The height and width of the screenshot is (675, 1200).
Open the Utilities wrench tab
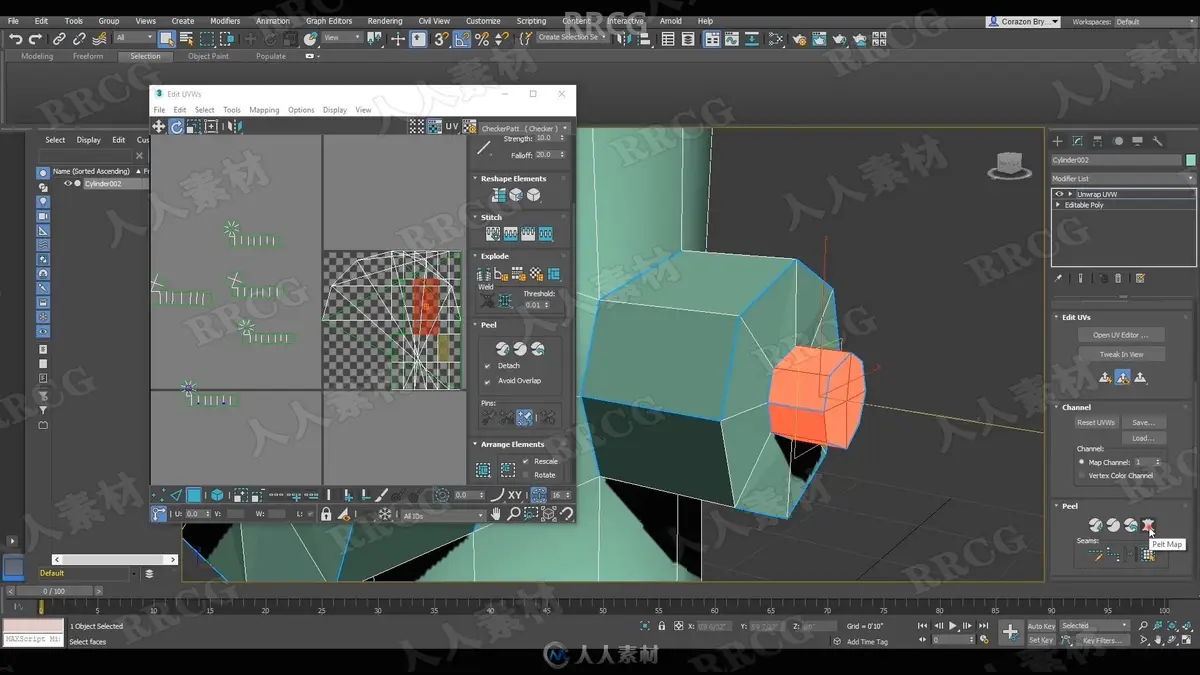click(x=1158, y=141)
